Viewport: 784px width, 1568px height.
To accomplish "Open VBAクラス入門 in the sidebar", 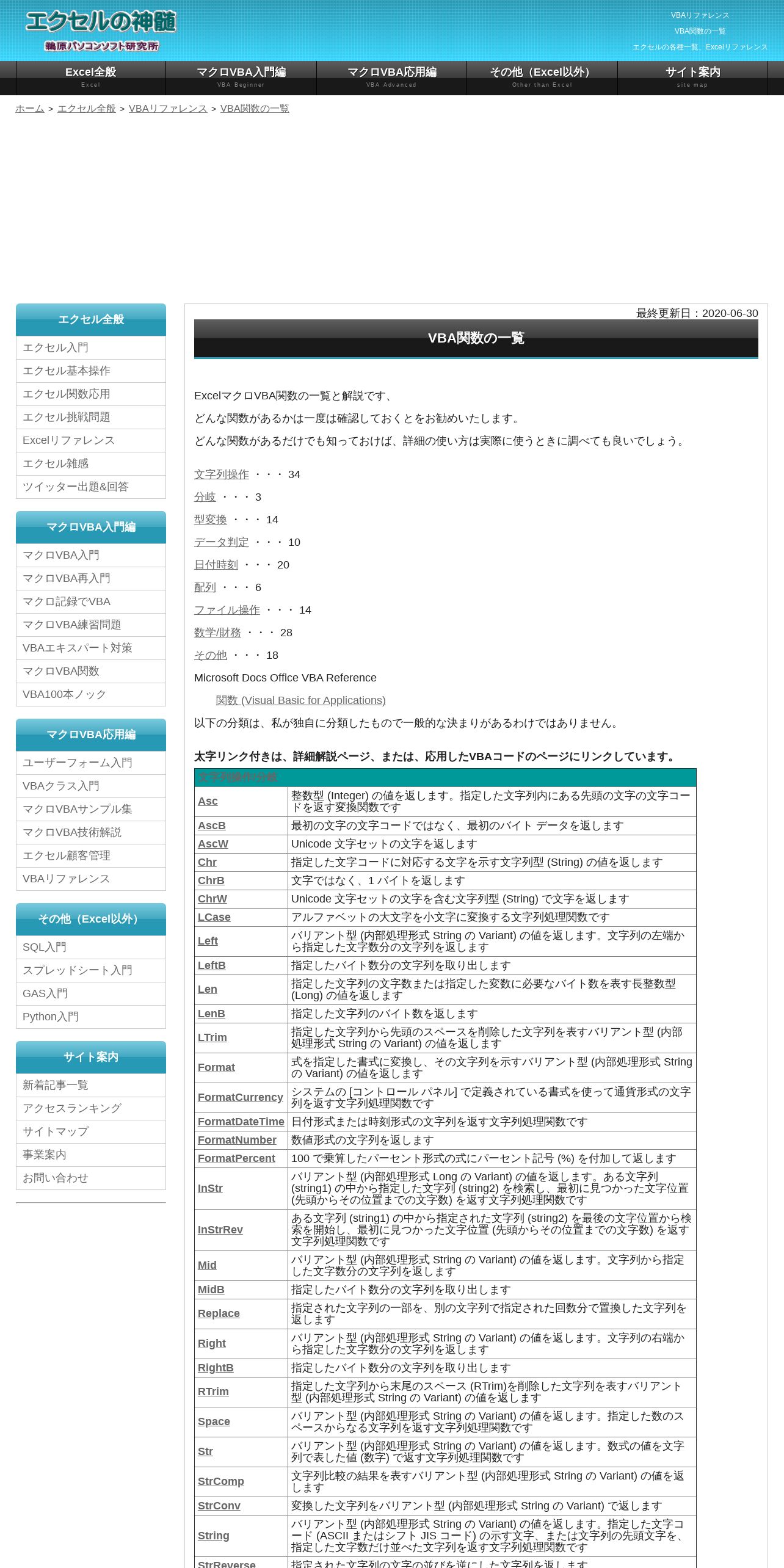I will pyautogui.click(x=91, y=786).
